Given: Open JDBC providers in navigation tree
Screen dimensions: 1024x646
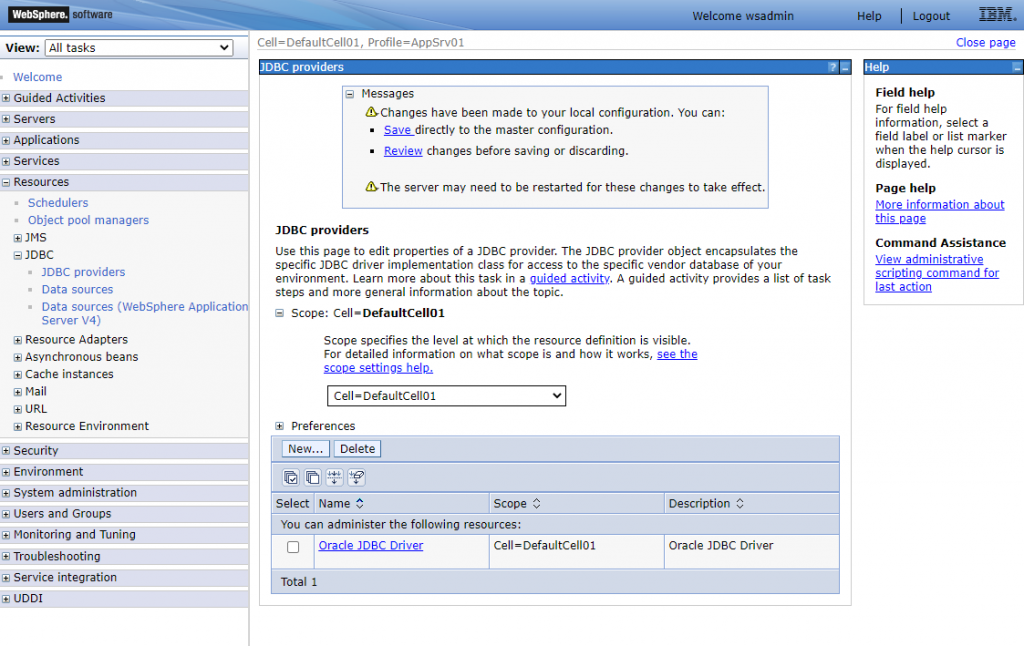Looking at the screenshot, I should [84, 272].
